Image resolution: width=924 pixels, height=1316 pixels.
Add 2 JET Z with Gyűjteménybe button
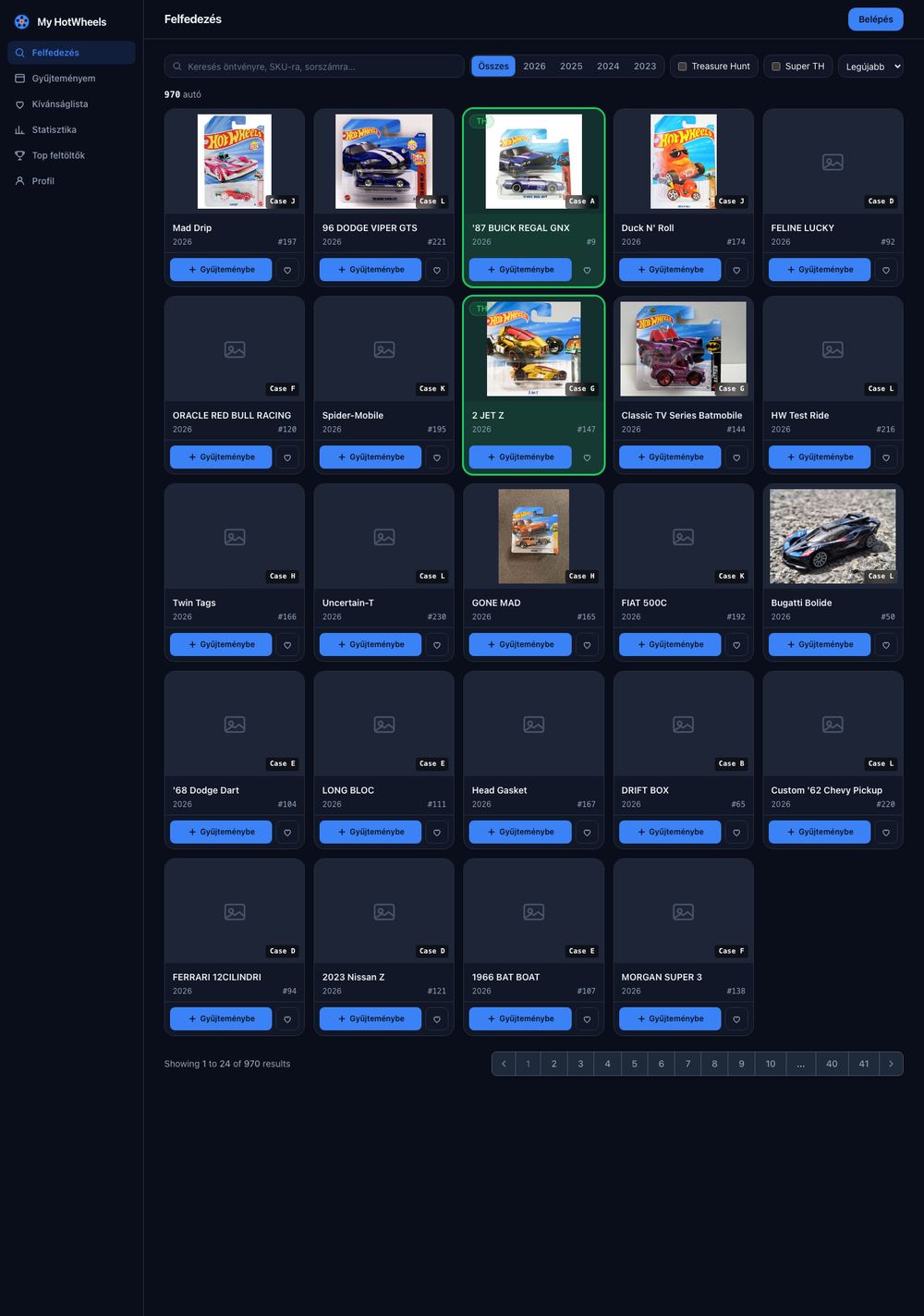pos(520,457)
